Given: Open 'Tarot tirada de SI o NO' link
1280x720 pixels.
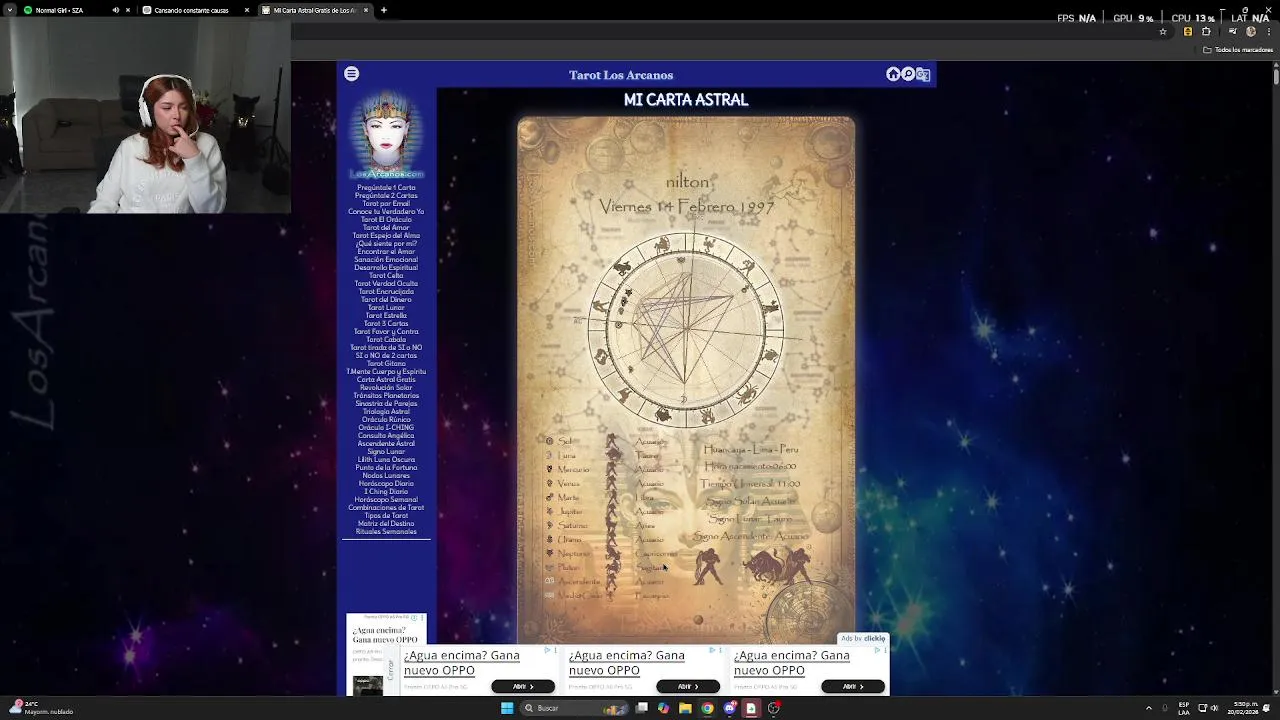Looking at the screenshot, I should [x=386, y=348].
